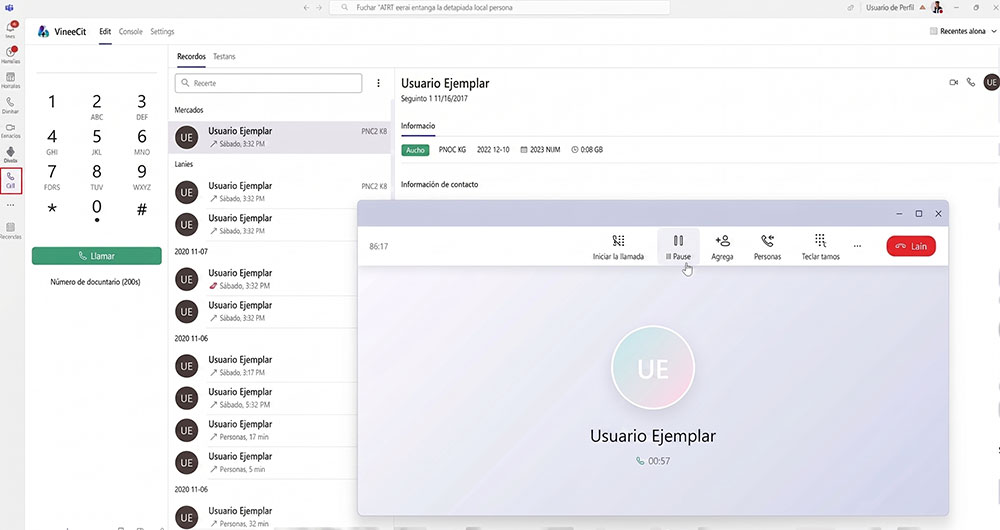Open the Recendas icon in left sidebar
1000x530 pixels.
pyautogui.click(x=11, y=230)
